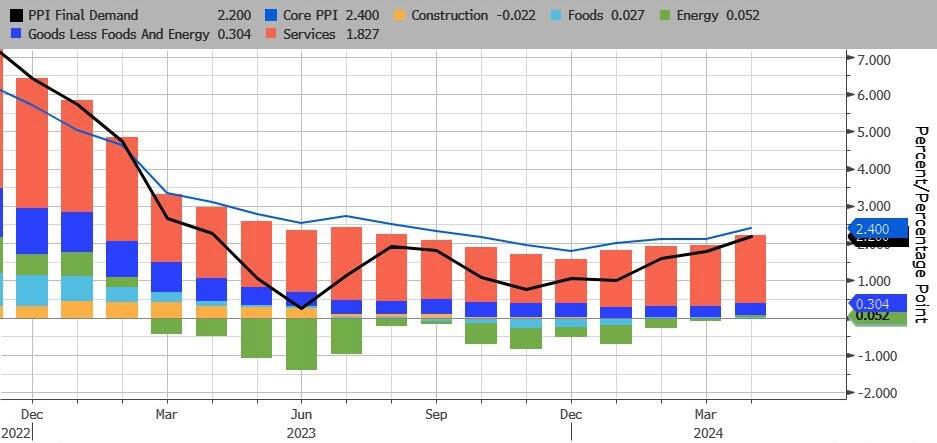Click the 2024 year label
Screen dimensions: 937x443
[708, 433]
